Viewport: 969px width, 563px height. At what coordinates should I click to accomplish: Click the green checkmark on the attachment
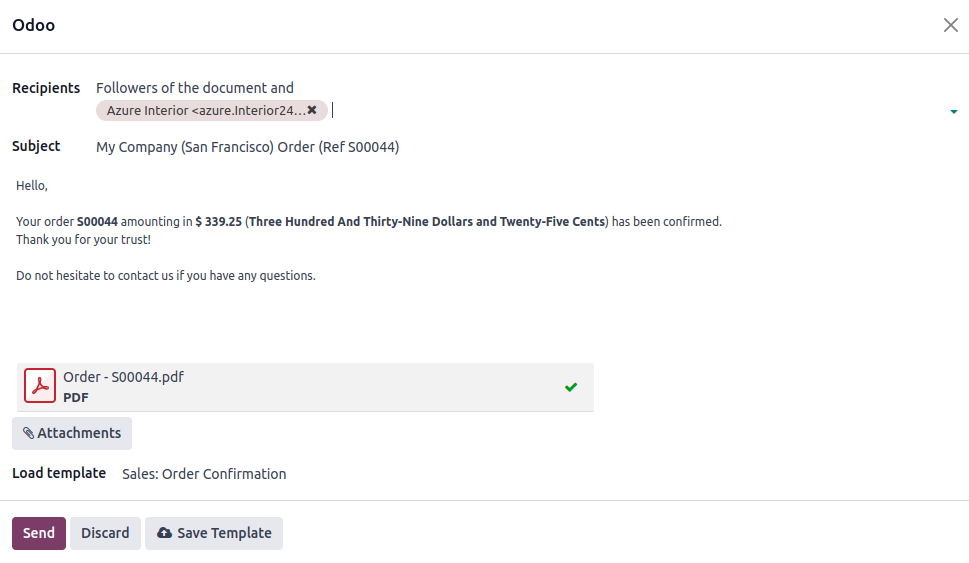pyautogui.click(x=571, y=387)
